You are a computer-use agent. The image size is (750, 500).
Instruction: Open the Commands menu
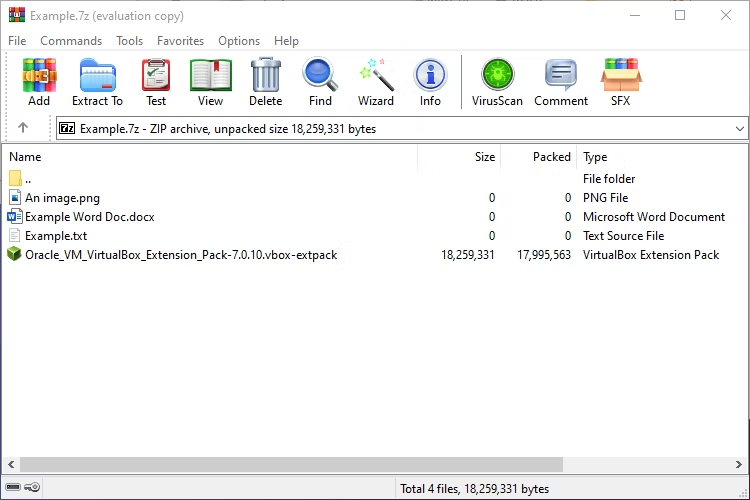point(71,41)
